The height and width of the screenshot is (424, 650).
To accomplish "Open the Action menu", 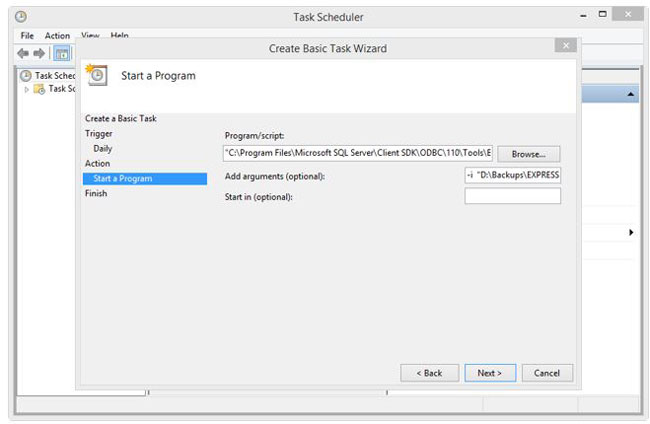I will pyautogui.click(x=57, y=36).
